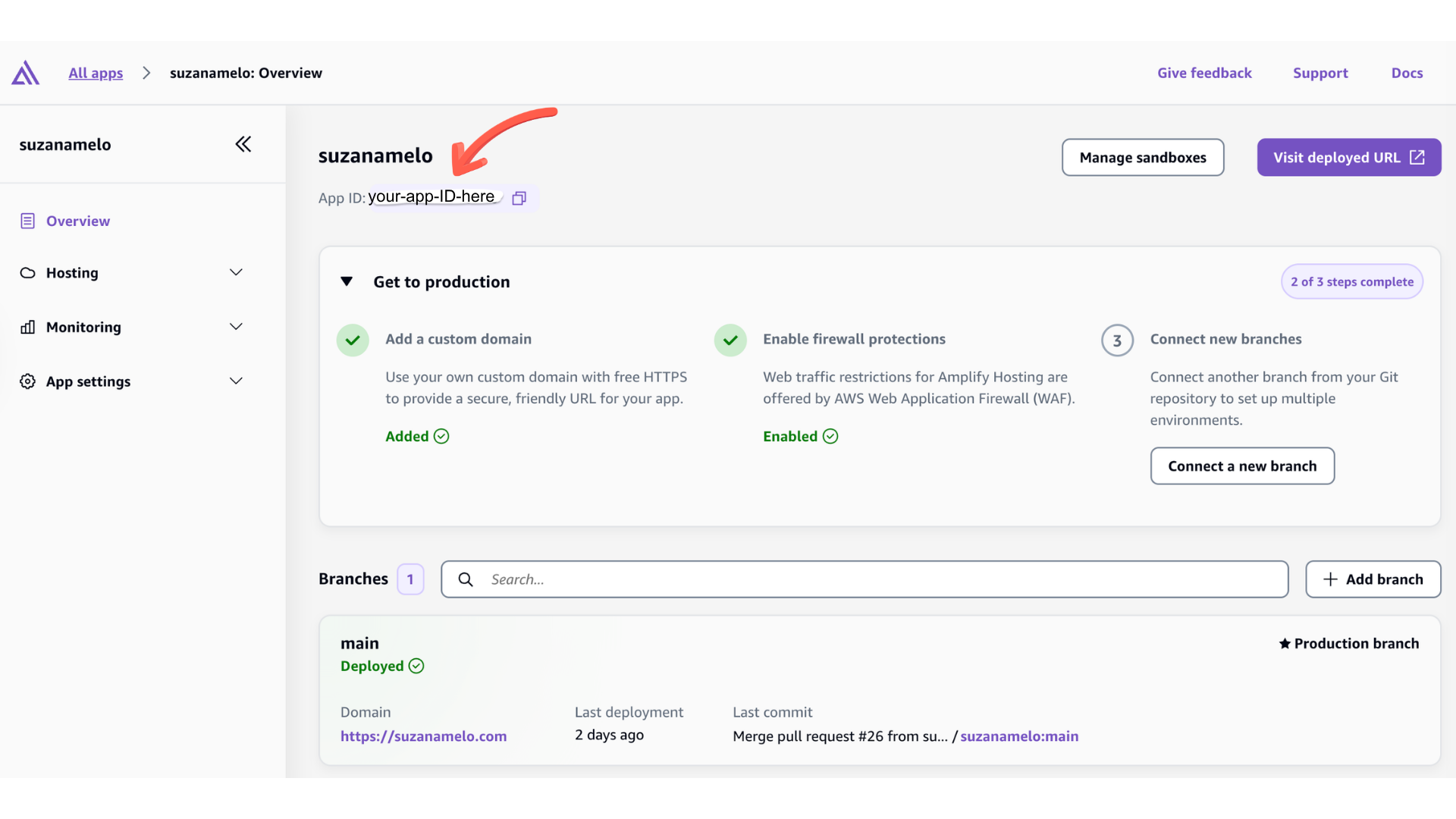The image size is (1456, 819).
Task: Collapse the Get to production section triangle
Action: point(347,281)
